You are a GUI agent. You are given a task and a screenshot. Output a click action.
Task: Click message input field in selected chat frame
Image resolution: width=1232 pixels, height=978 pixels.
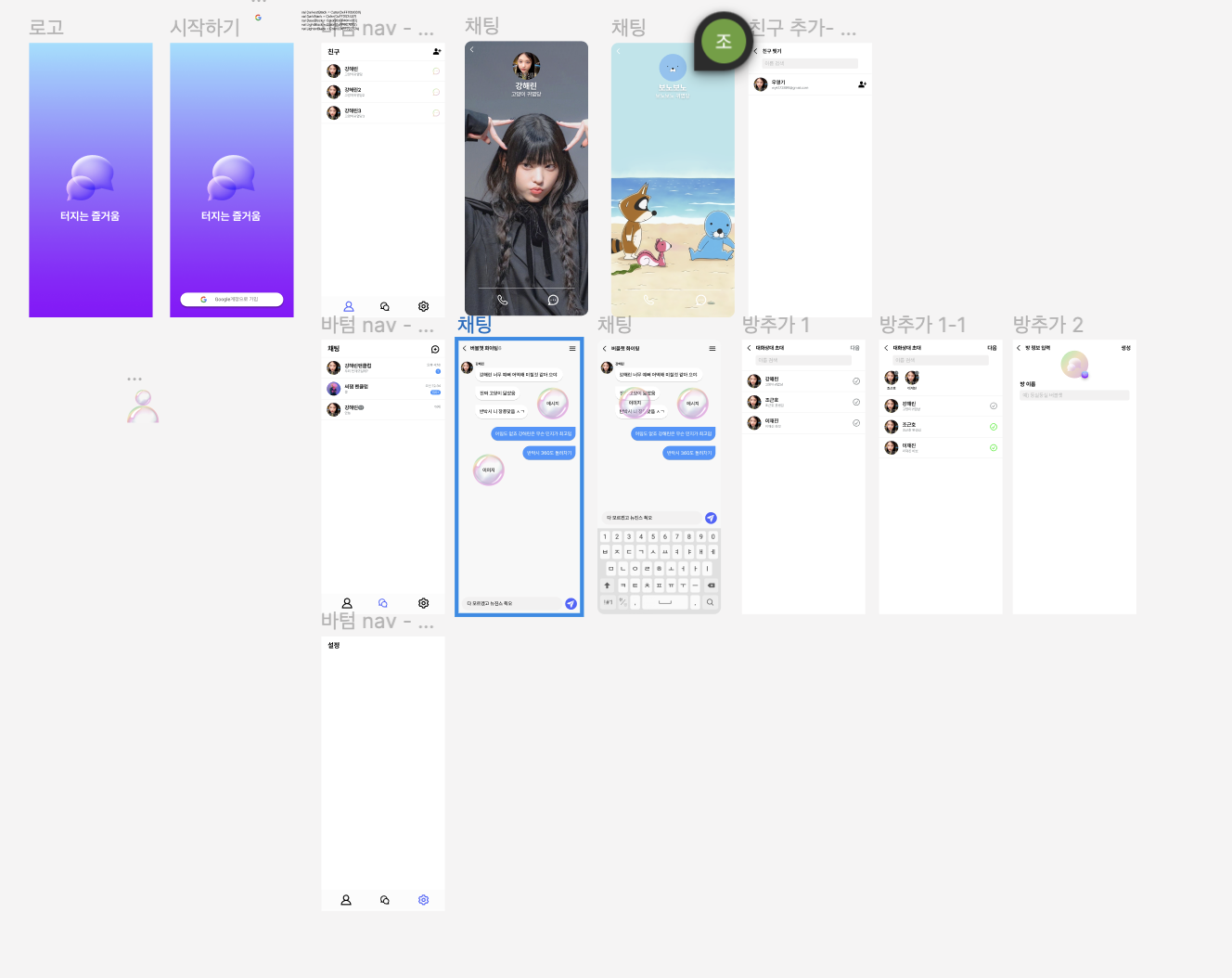tap(512, 603)
